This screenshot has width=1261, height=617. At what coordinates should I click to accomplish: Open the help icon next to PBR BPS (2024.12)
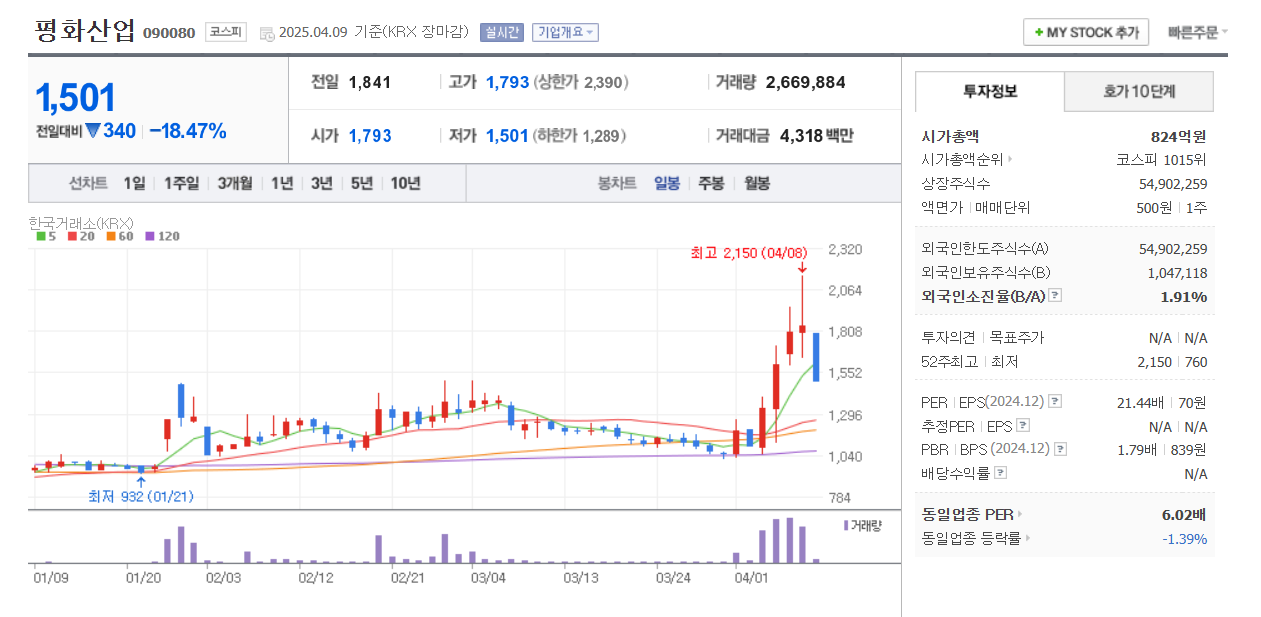point(1059,450)
